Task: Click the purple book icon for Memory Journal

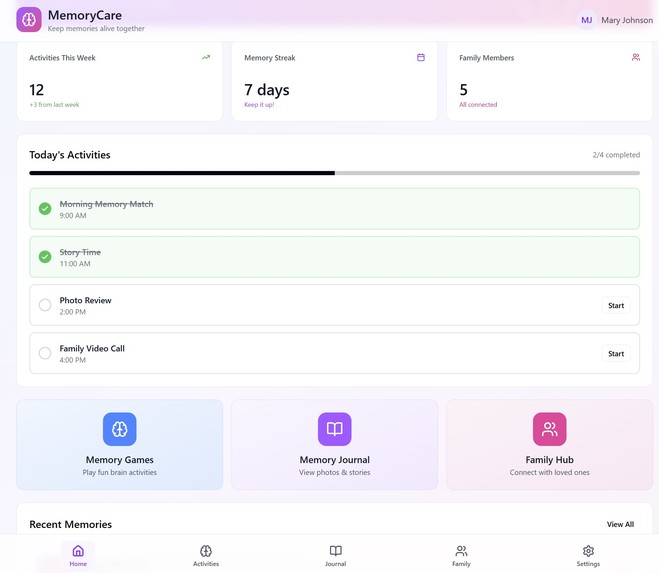Action: (335, 429)
